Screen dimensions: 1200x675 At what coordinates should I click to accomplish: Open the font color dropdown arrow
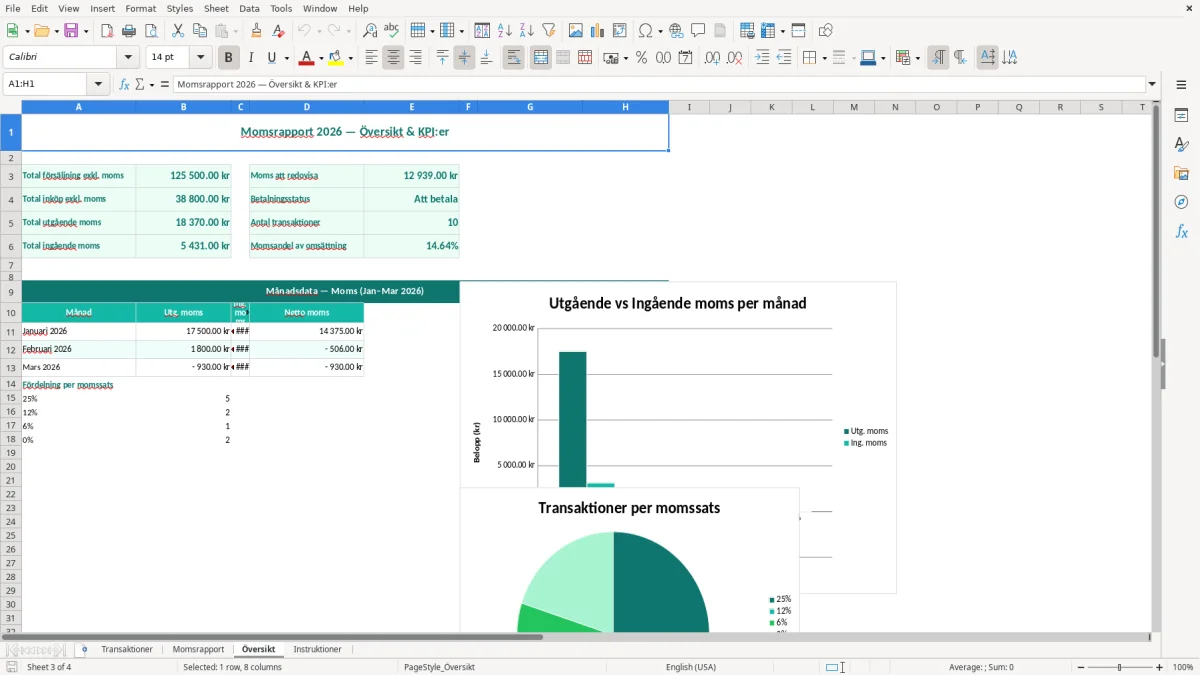(321, 58)
